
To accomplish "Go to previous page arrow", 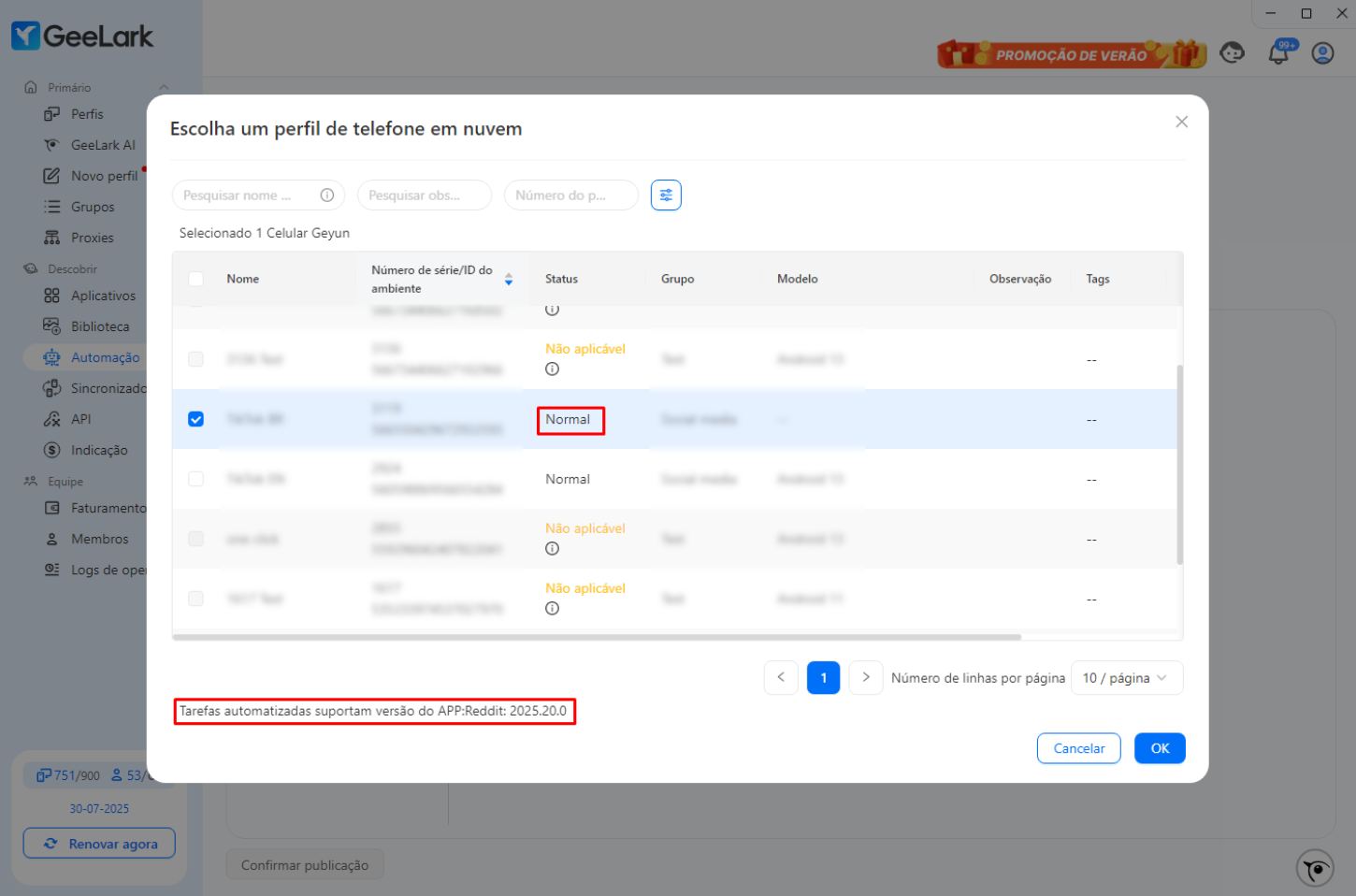I will click(x=781, y=678).
